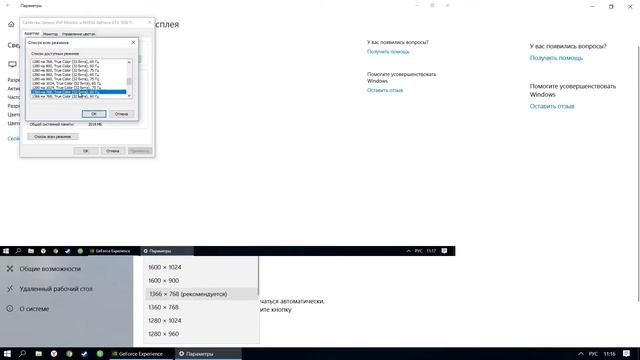This screenshot has height=360, width=640.
Task: Open notification center beside the 11:16 clock
Action: coord(626,354)
